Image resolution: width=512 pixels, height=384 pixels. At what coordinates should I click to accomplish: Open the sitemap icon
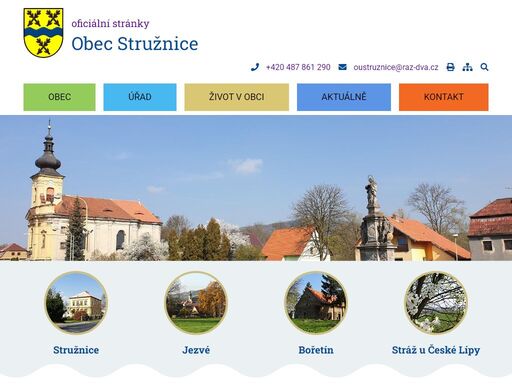(467, 67)
